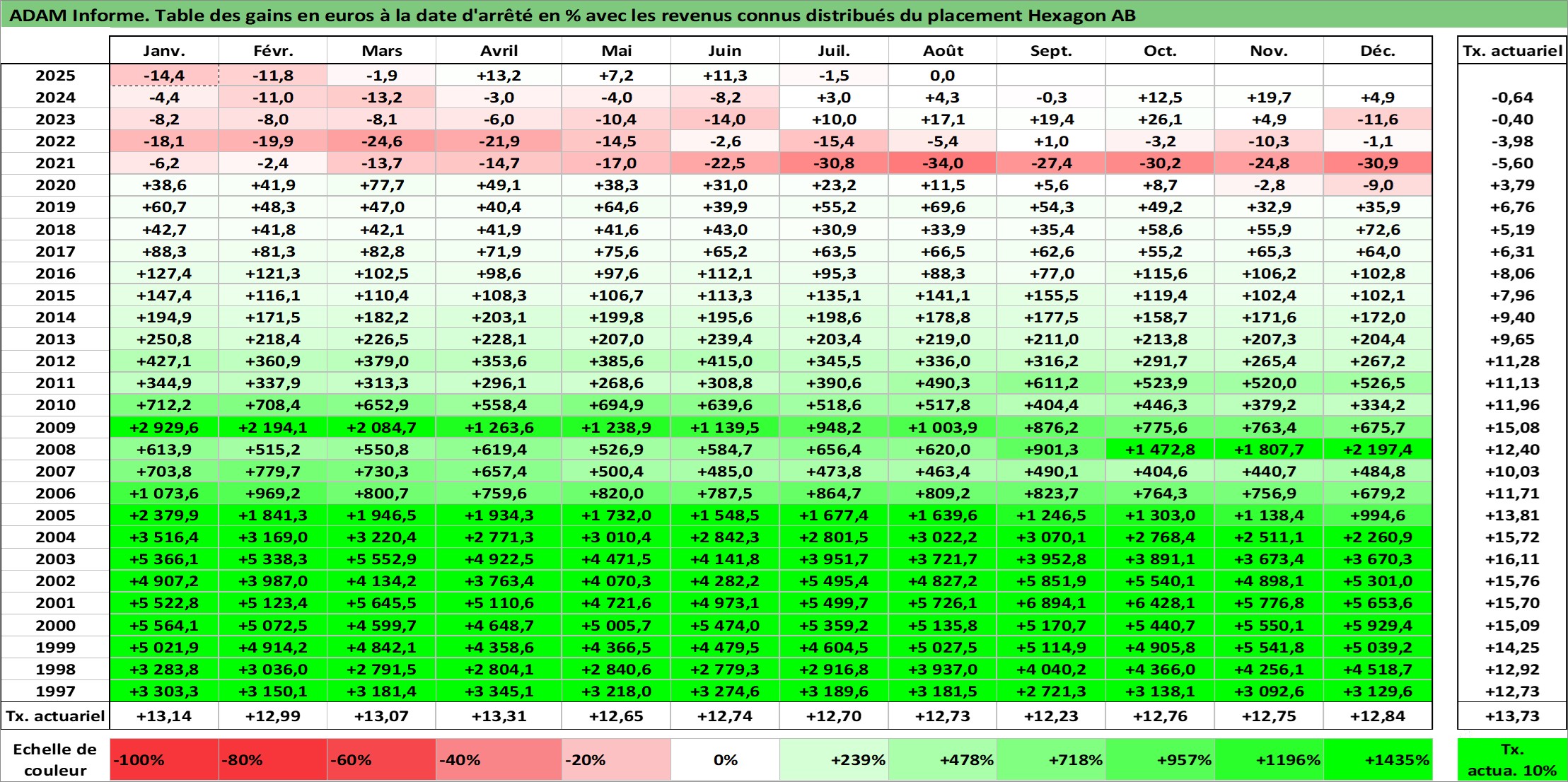Screen dimensions: 1568x782
Task: Click the 'Tx. actuariel' bottom row label
Action: (55, 716)
